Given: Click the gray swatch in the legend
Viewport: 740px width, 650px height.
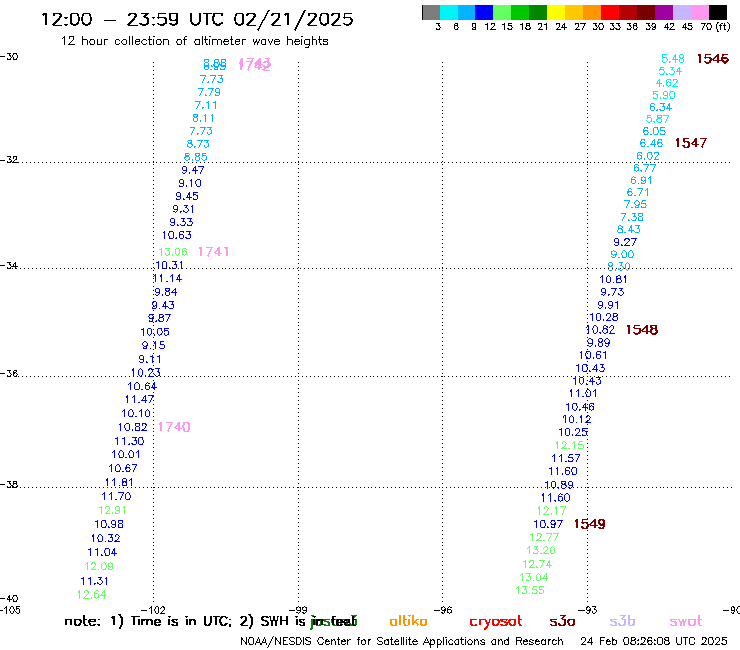Looking at the screenshot, I should pyautogui.click(x=431, y=12).
